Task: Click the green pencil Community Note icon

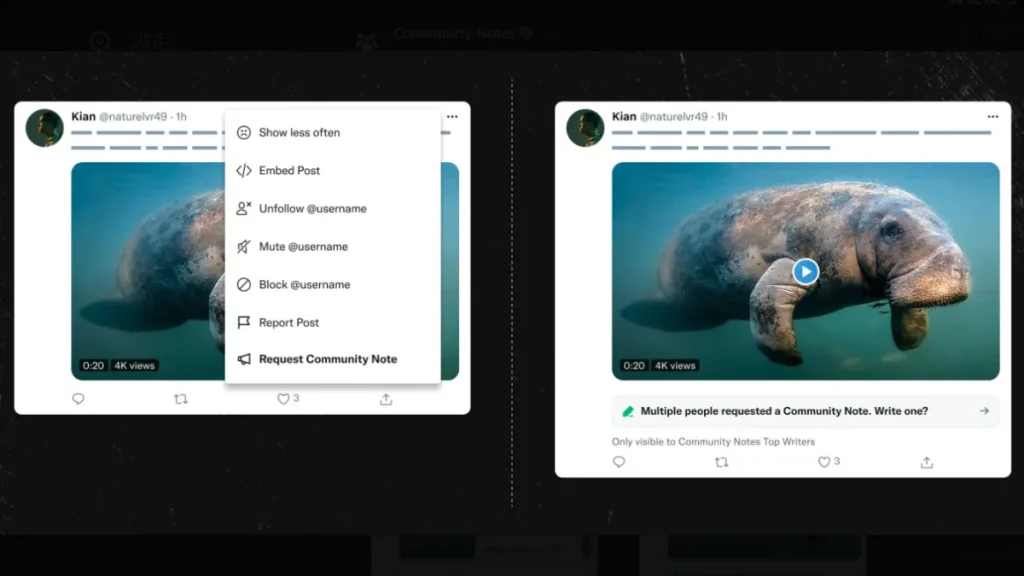Action: coord(630,410)
